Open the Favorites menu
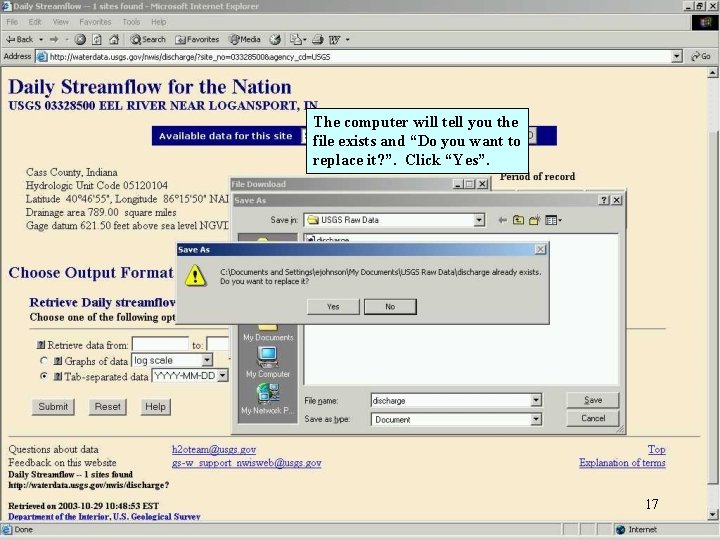Screen dimensions: 720x540 95,22
